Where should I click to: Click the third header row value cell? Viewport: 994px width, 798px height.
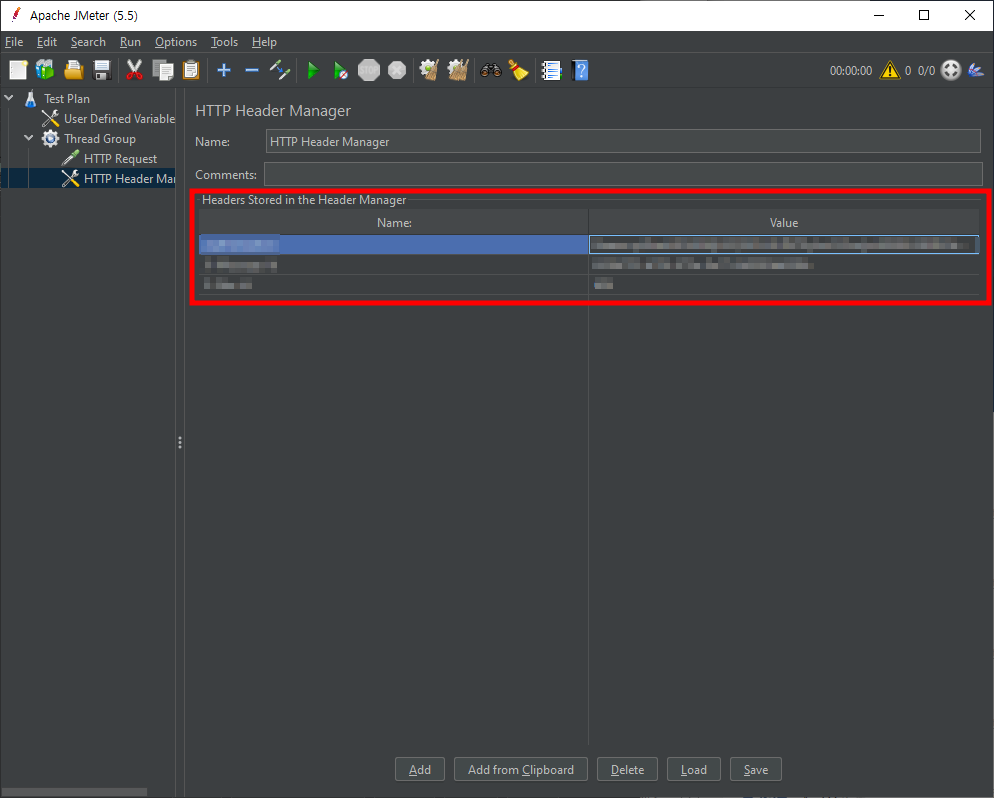click(784, 284)
